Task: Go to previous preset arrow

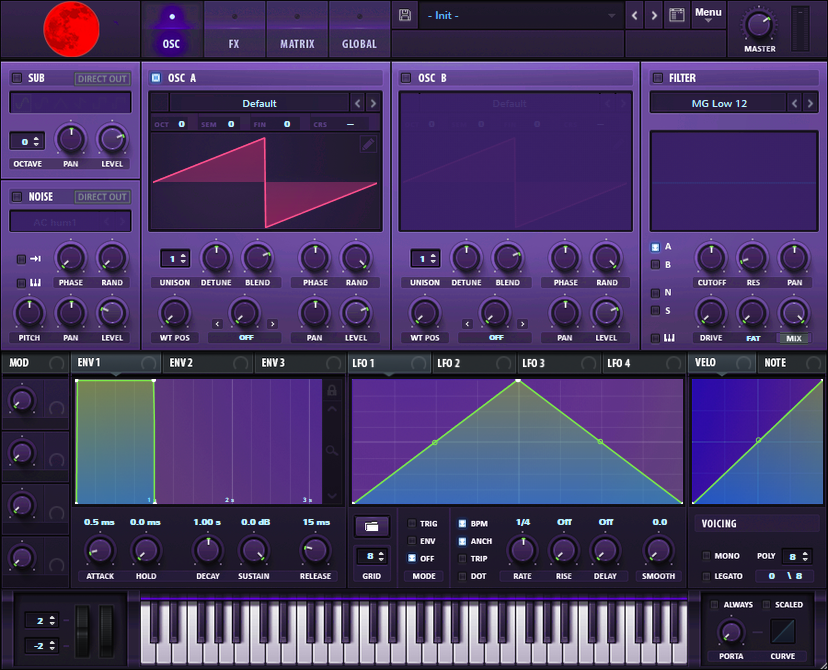Action: [635, 16]
